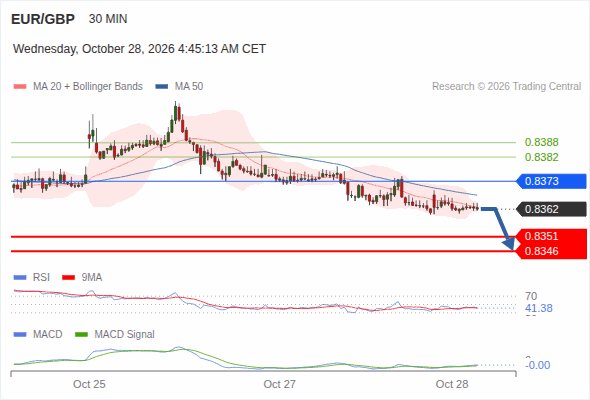Click the 30 MIN timeframe label

click(x=108, y=19)
